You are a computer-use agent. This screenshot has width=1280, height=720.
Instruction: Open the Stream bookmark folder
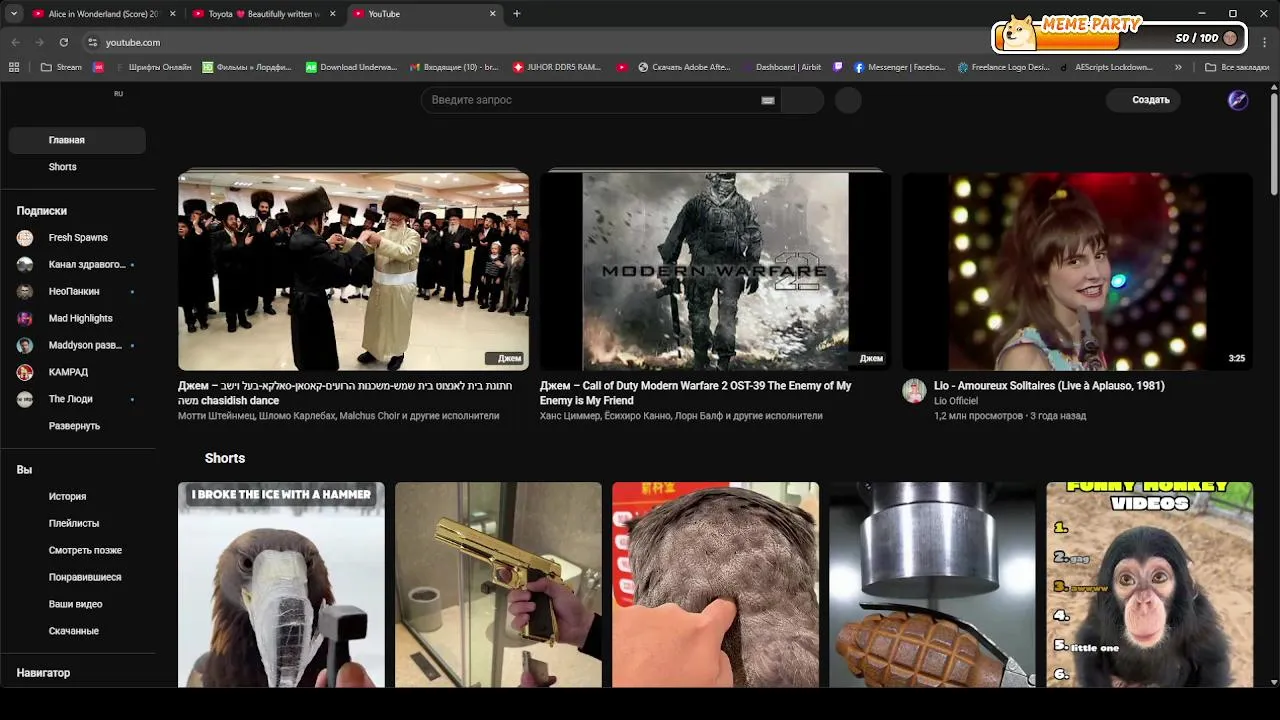coord(61,67)
